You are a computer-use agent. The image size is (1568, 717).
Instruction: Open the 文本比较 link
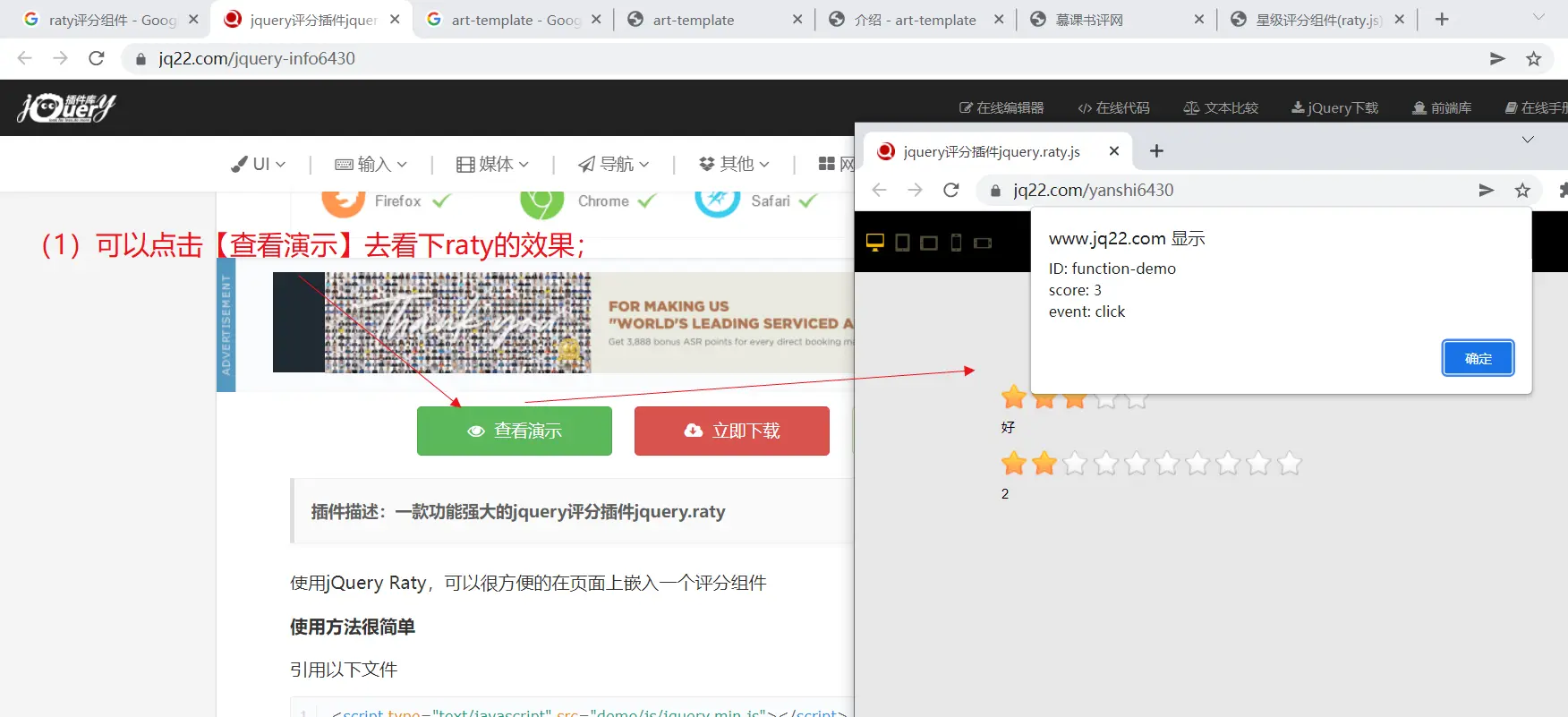pos(1221,107)
